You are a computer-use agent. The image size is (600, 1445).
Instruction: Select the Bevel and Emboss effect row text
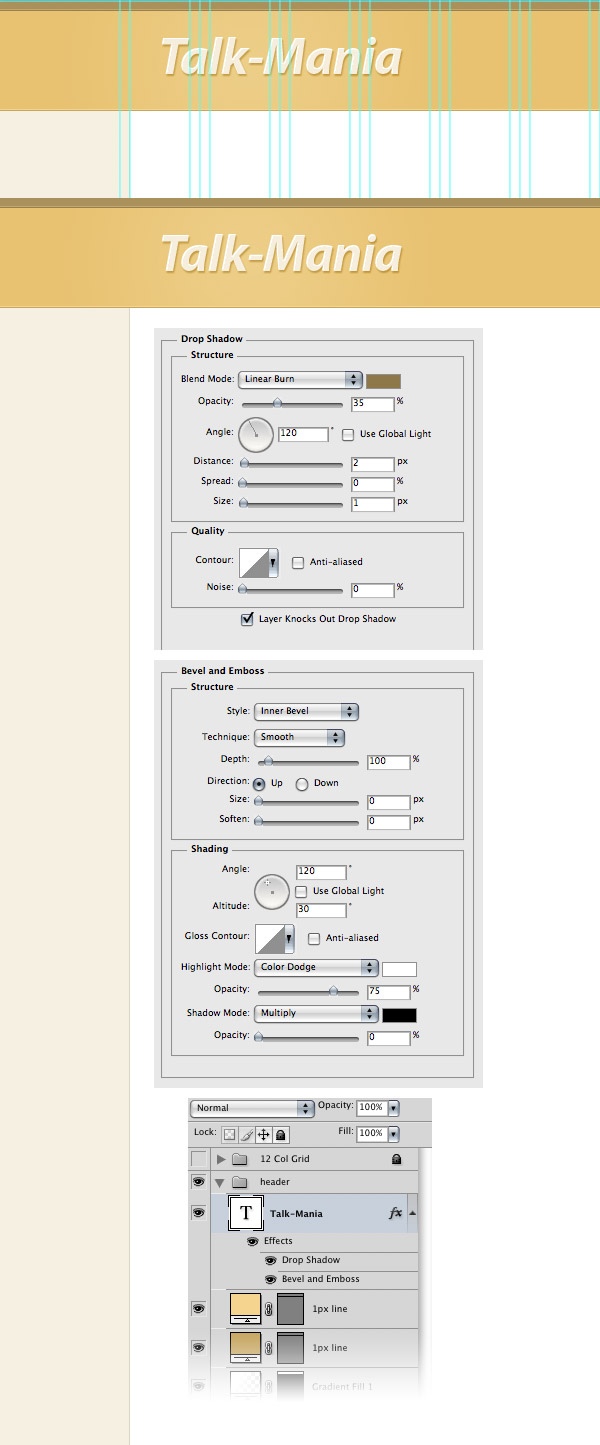(321, 1279)
